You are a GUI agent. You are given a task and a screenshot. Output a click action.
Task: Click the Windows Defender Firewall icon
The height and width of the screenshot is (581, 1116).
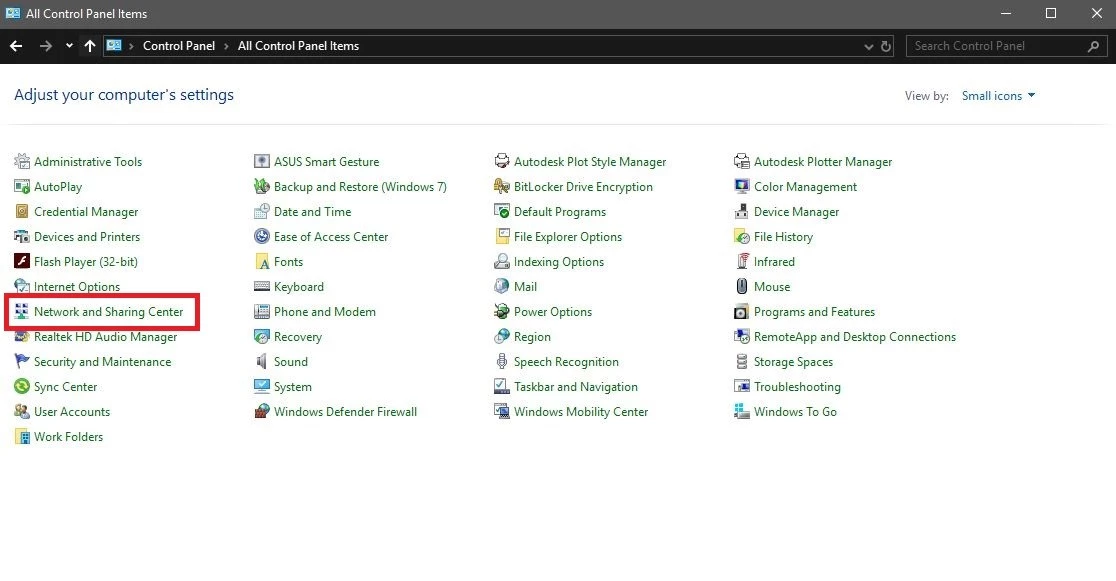click(262, 412)
